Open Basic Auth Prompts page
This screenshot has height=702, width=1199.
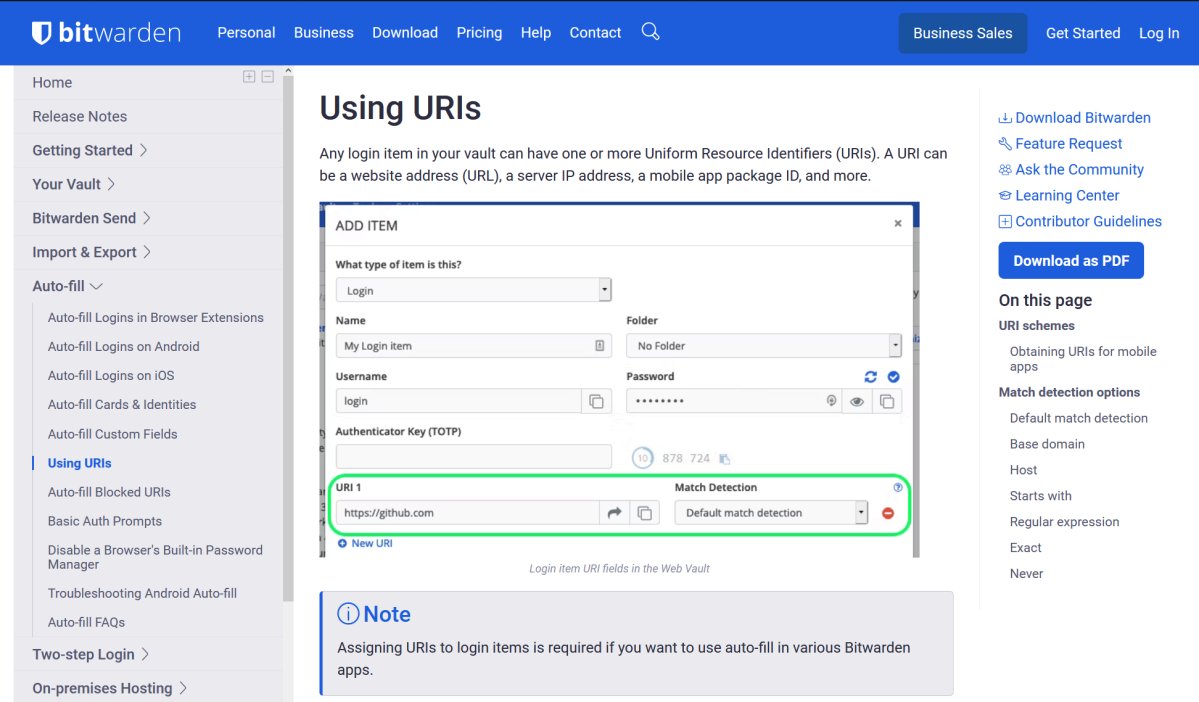[x=105, y=522]
